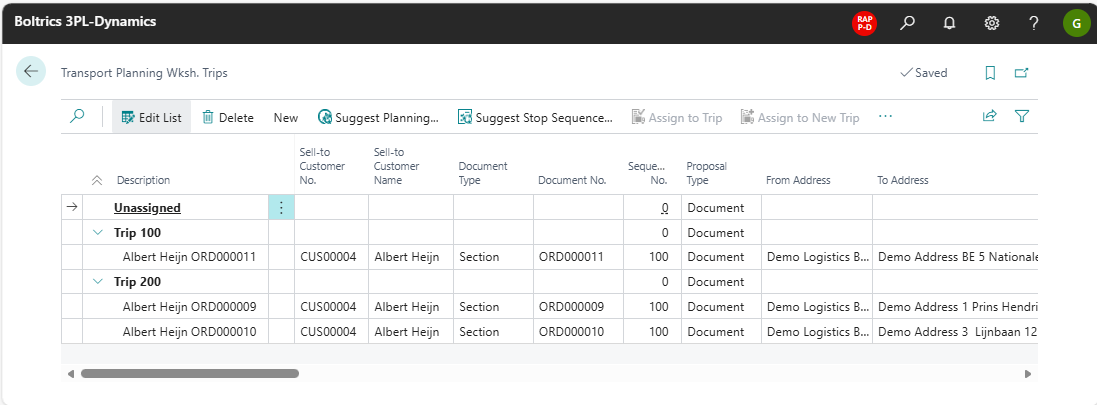Open page in new window icon
The height and width of the screenshot is (405, 1097).
1021,73
